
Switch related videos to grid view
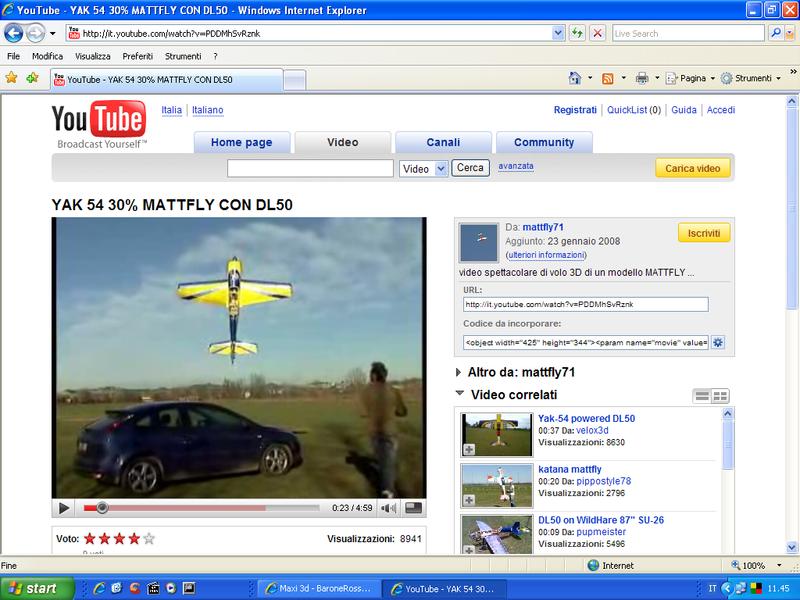(x=720, y=396)
